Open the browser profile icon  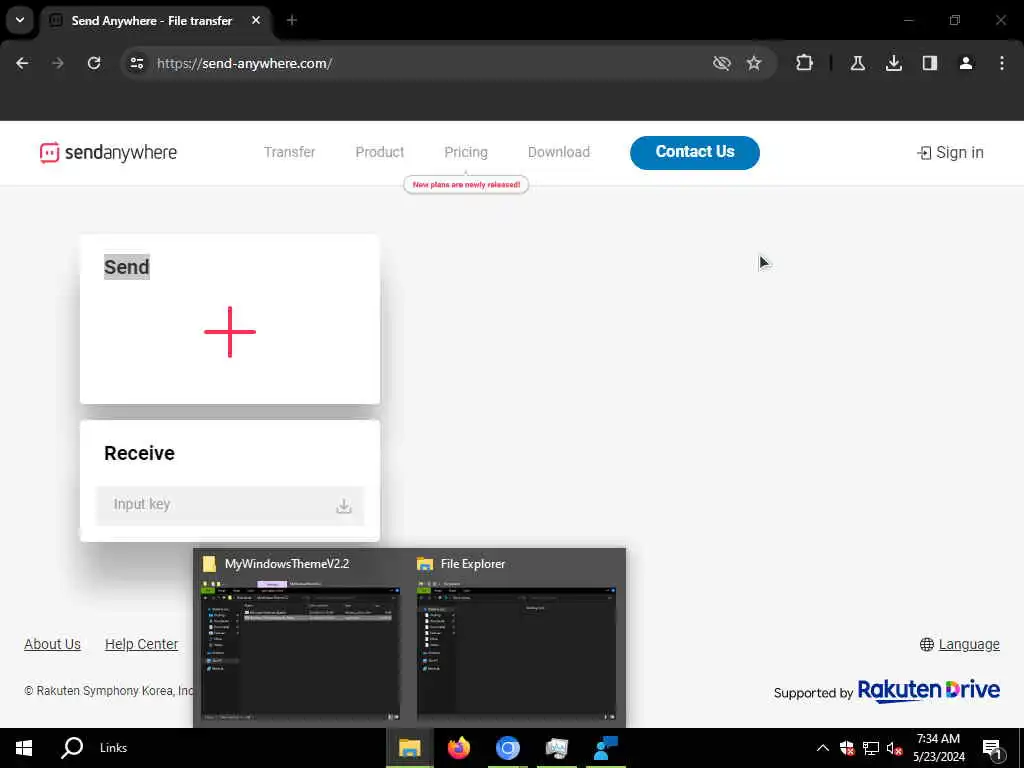point(966,63)
